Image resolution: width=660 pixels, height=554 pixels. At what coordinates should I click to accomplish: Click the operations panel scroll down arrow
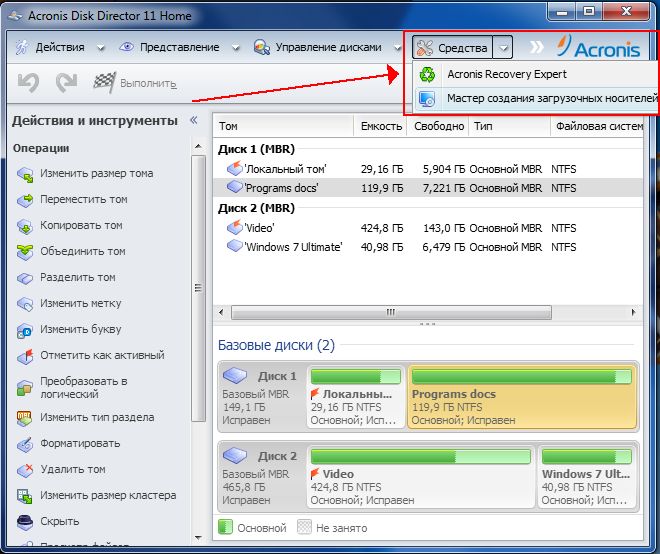pyautogui.click(x=198, y=538)
